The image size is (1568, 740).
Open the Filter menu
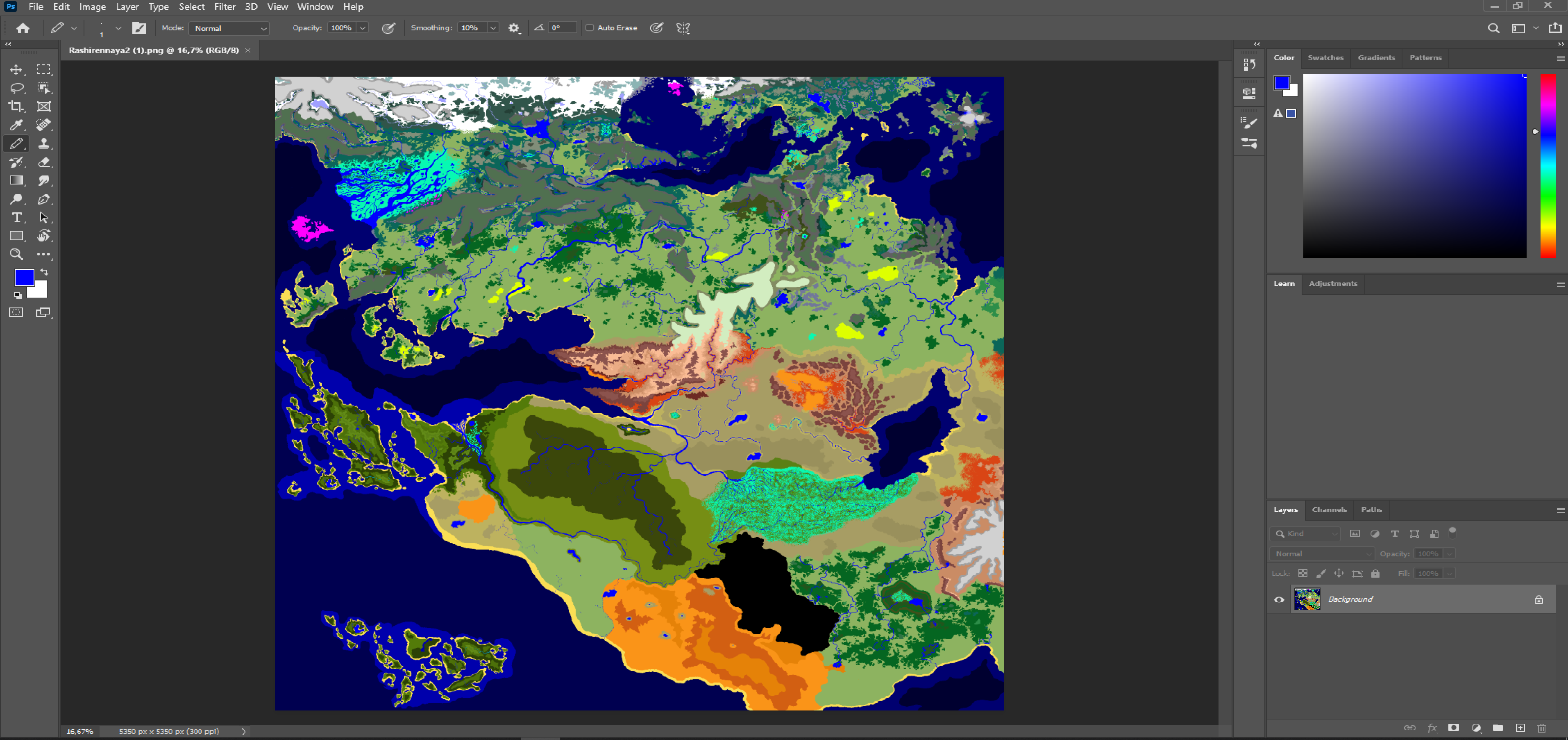coord(225,7)
